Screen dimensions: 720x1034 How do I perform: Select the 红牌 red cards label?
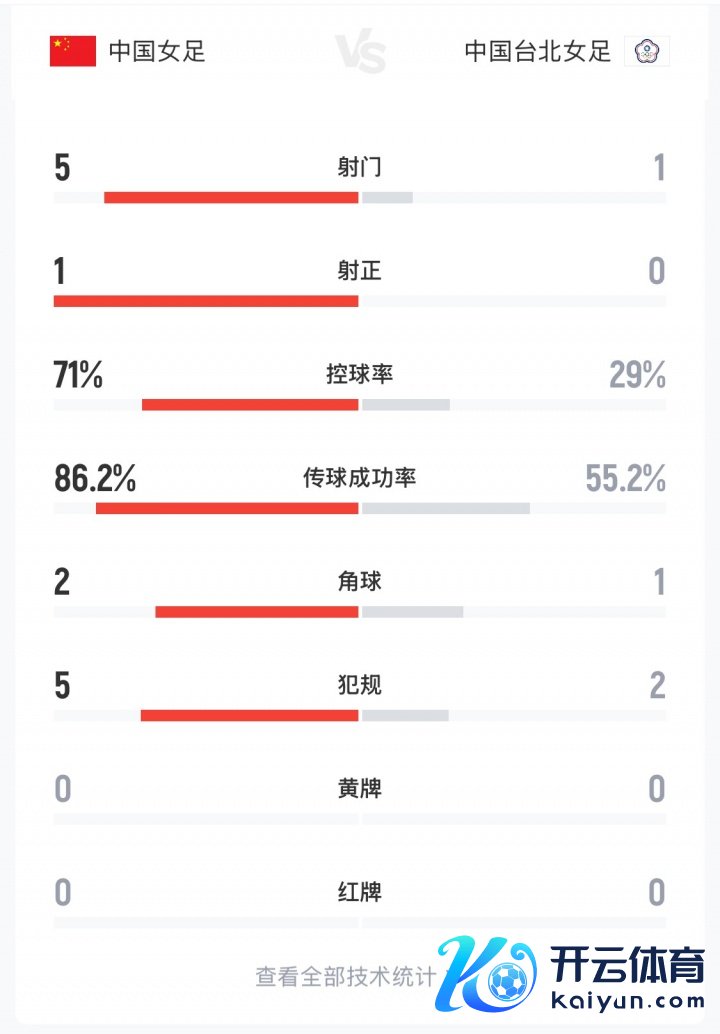point(360,891)
